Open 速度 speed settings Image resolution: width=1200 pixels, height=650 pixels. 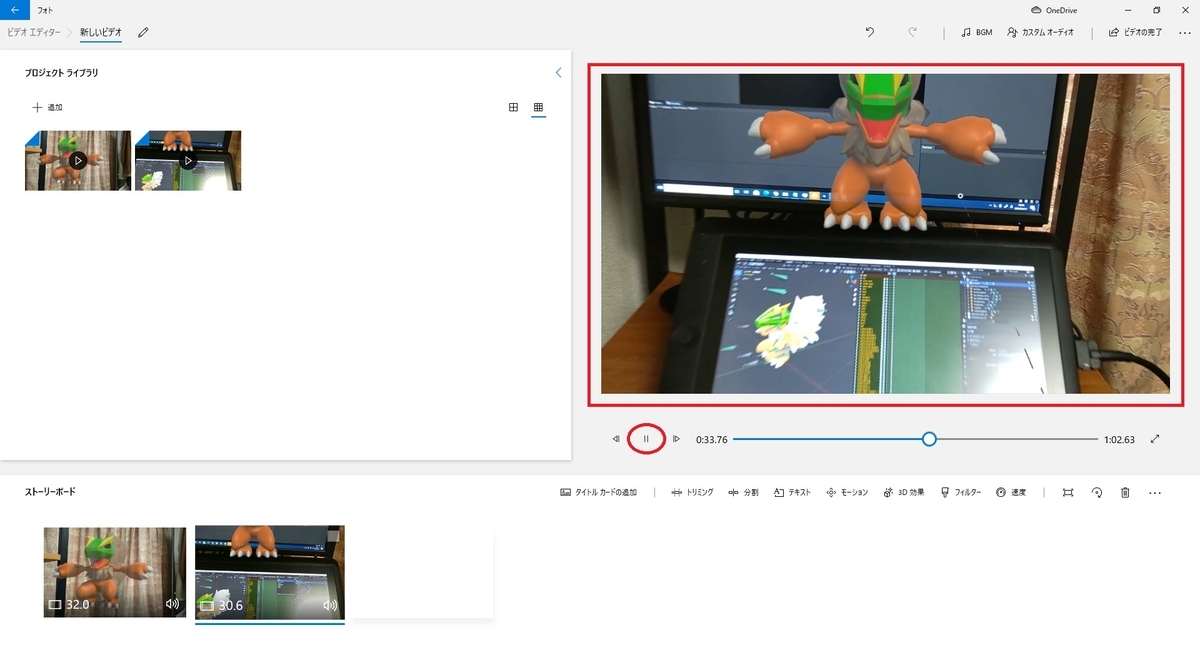tap(1011, 493)
